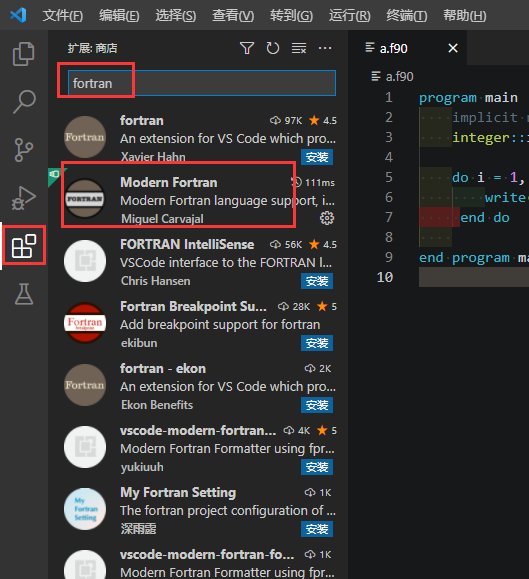Open the Explorer view in activity bar
Image resolution: width=529 pixels, height=579 pixels.
tap(24, 54)
